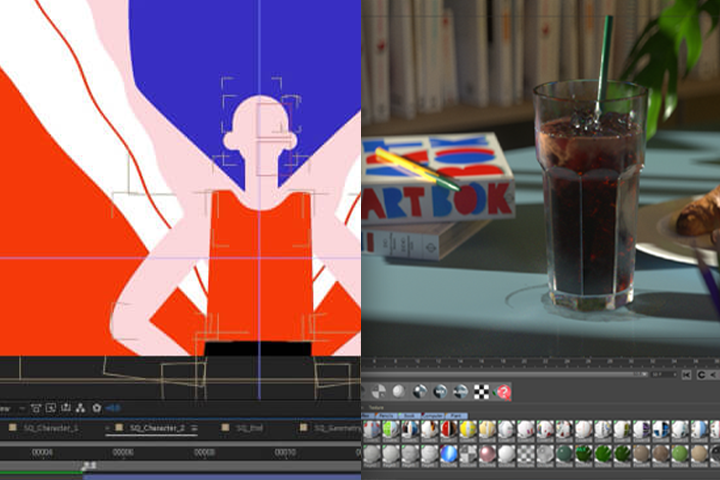This screenshot has width=720, height=480.
Task: Open the view dropdown arrow left of the viewer icons
Action: pyautogui.click(x=22, y=408)
